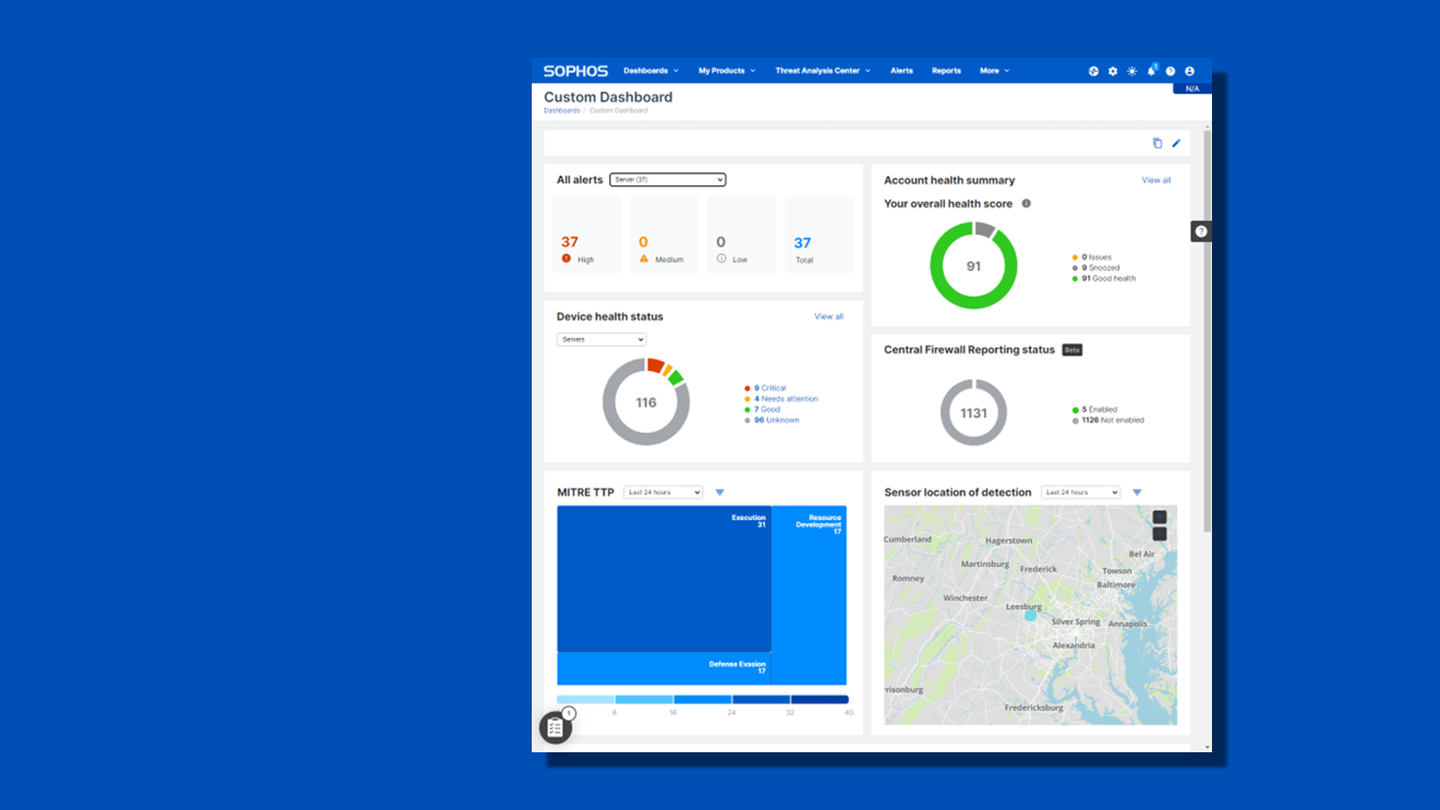Image resolution: width=1440 pixels, height=810 pixels.
Task: Click View all for Device health status
Action: [828, 316]
